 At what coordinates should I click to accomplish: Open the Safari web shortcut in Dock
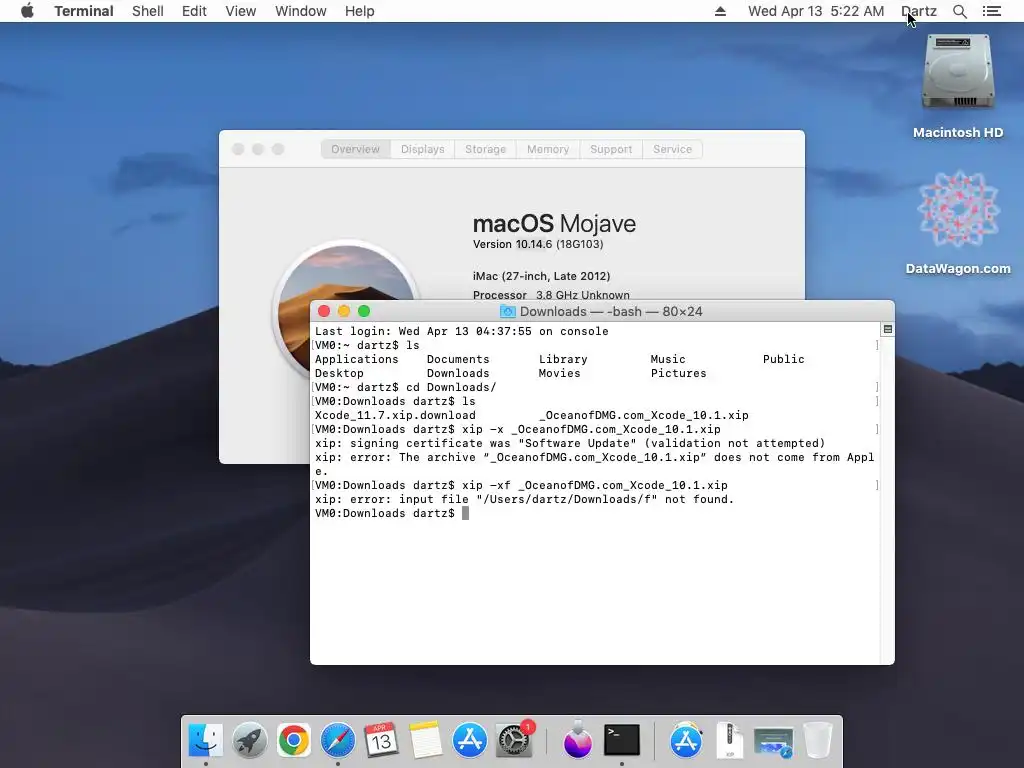coord(773,743)
